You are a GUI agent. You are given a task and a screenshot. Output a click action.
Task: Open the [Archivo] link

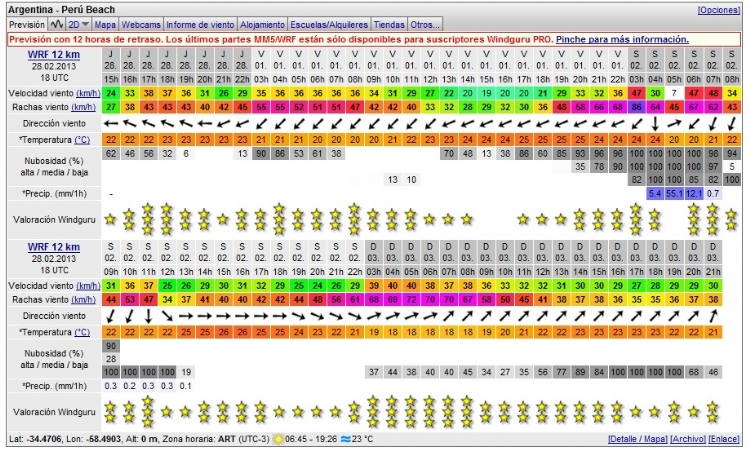click(x=687, y=439)
